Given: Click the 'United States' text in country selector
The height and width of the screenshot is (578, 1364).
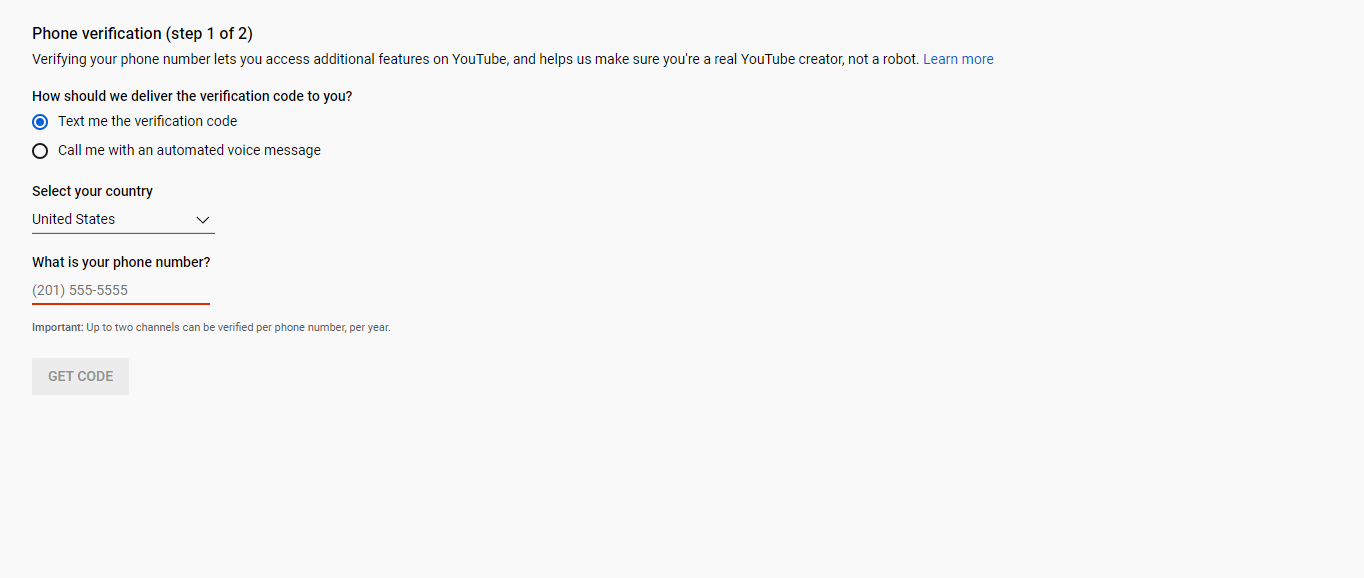Looking at the screenshot, I should [73, 219].
